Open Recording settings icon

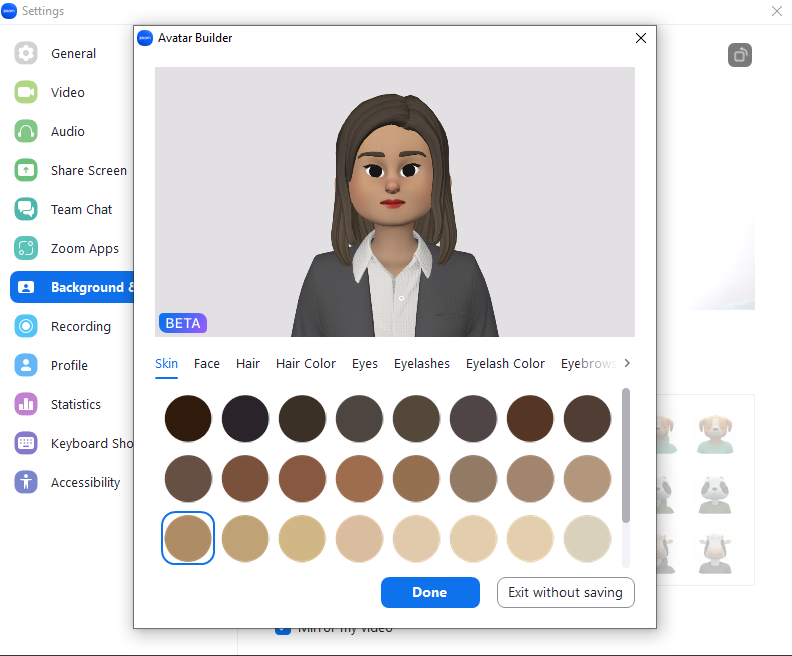26,327
